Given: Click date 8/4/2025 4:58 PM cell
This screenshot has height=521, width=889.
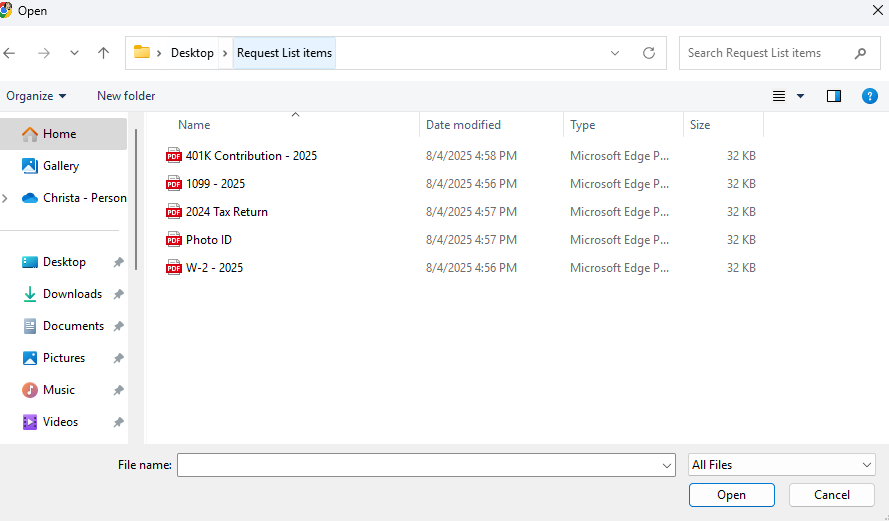Looking at the screenshot, I should tap(472, 156).
